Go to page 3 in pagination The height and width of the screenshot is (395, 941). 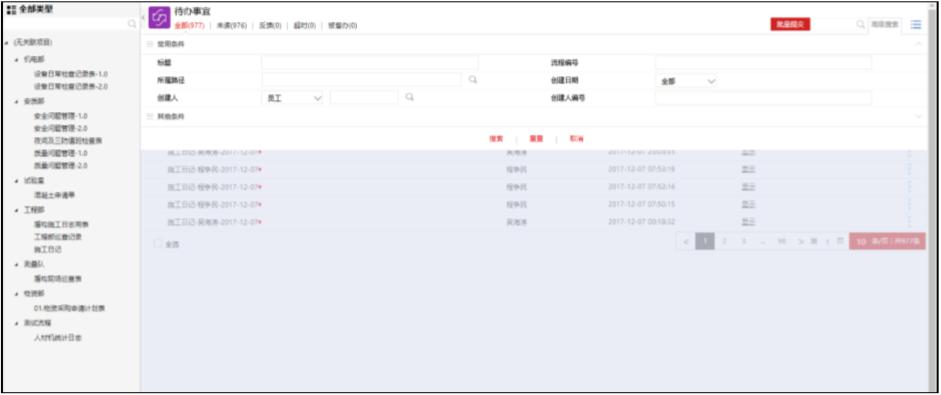pos(744,241)
